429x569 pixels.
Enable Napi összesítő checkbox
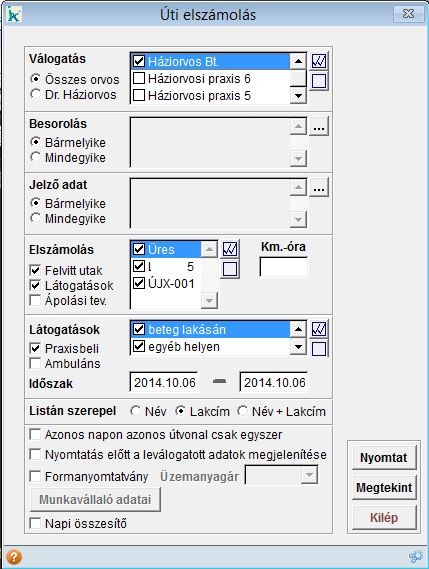(x=35, y=523)
